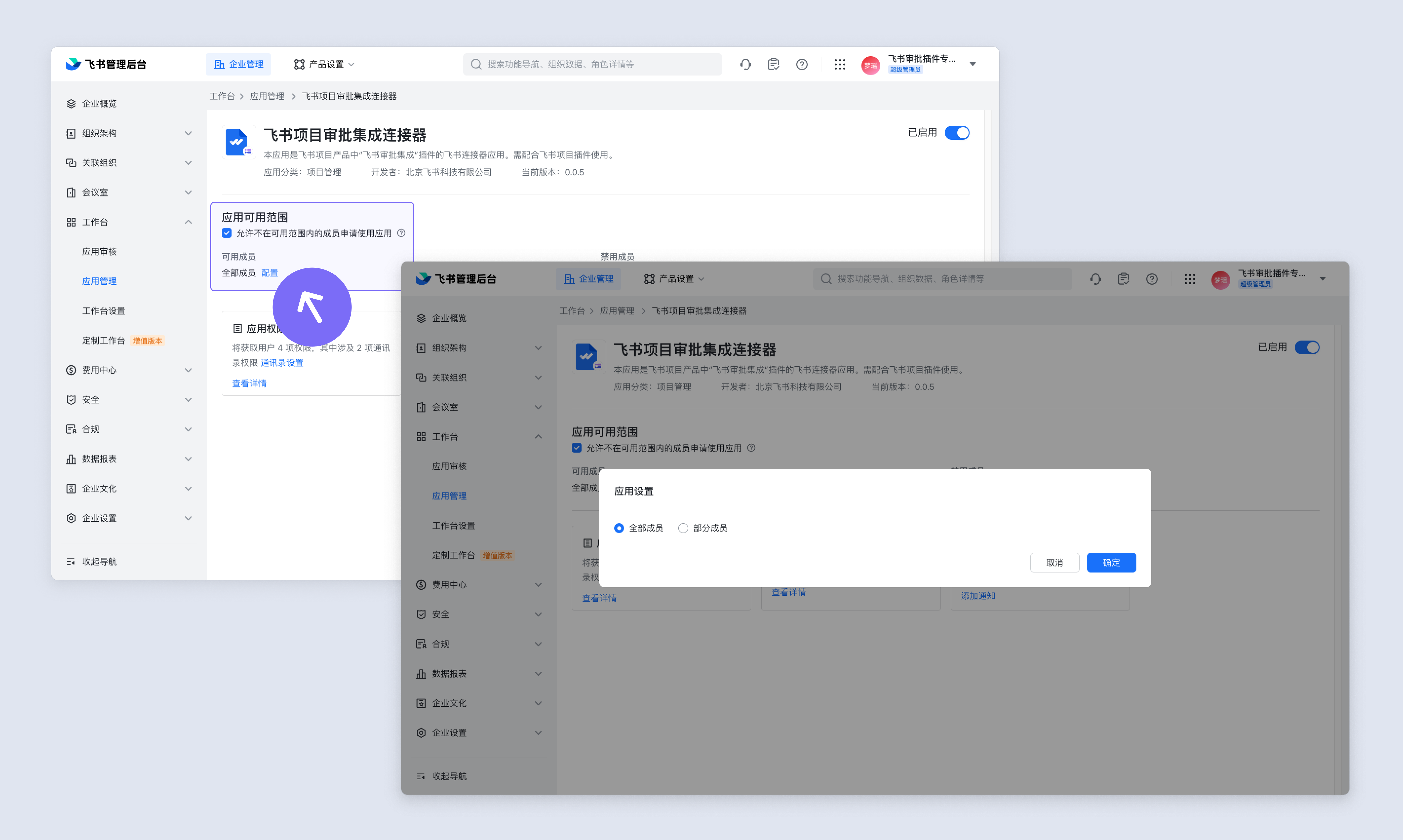Expand 会议室 chevron in back window sidebar

point(188,192)
